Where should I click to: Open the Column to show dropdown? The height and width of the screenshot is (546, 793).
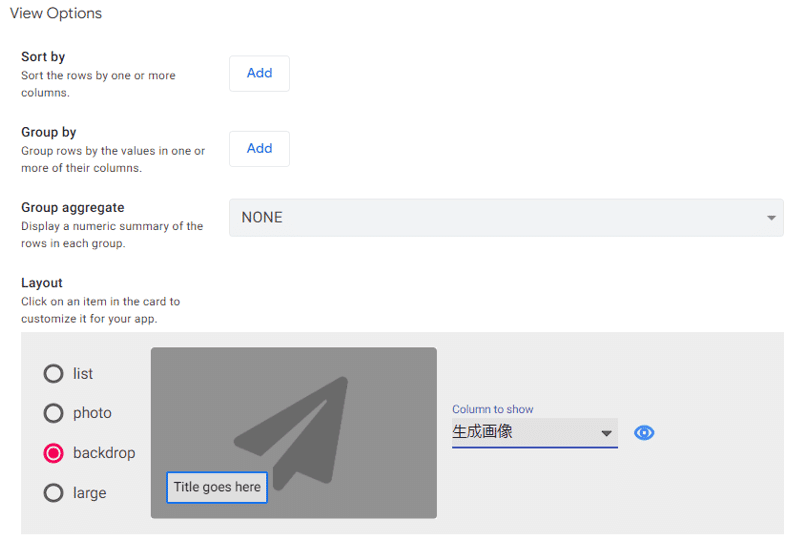(535, 433)
